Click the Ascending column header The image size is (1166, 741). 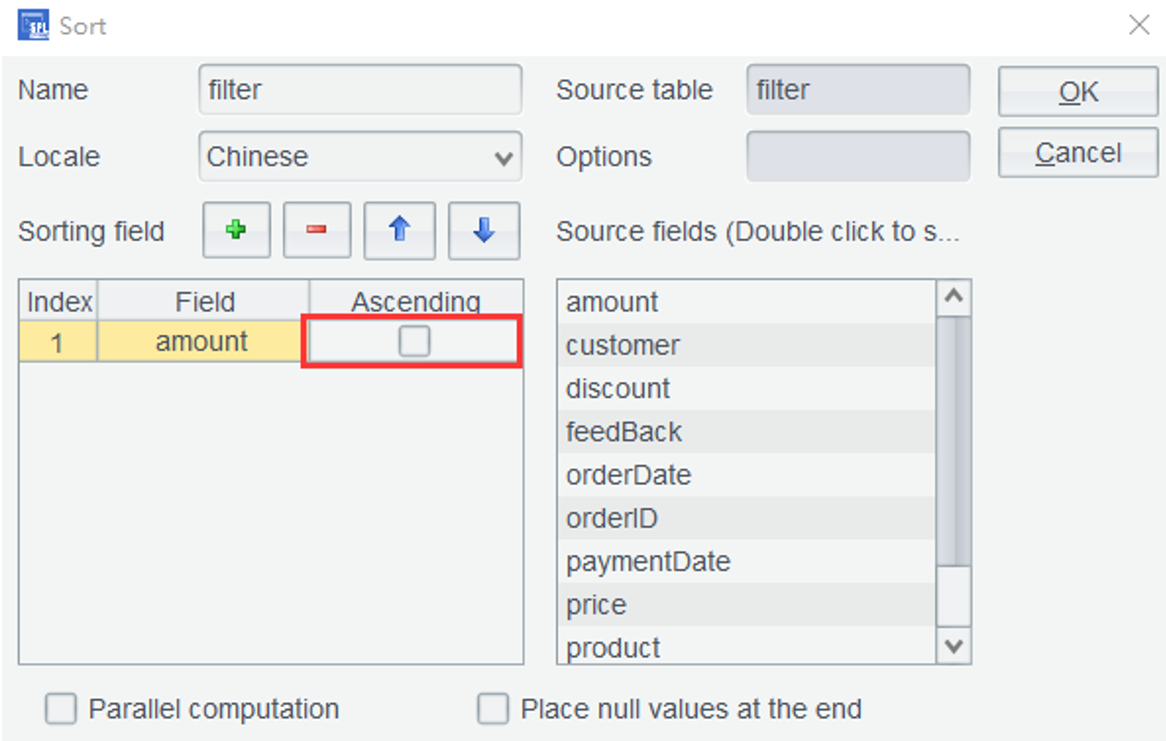(415, 302)
